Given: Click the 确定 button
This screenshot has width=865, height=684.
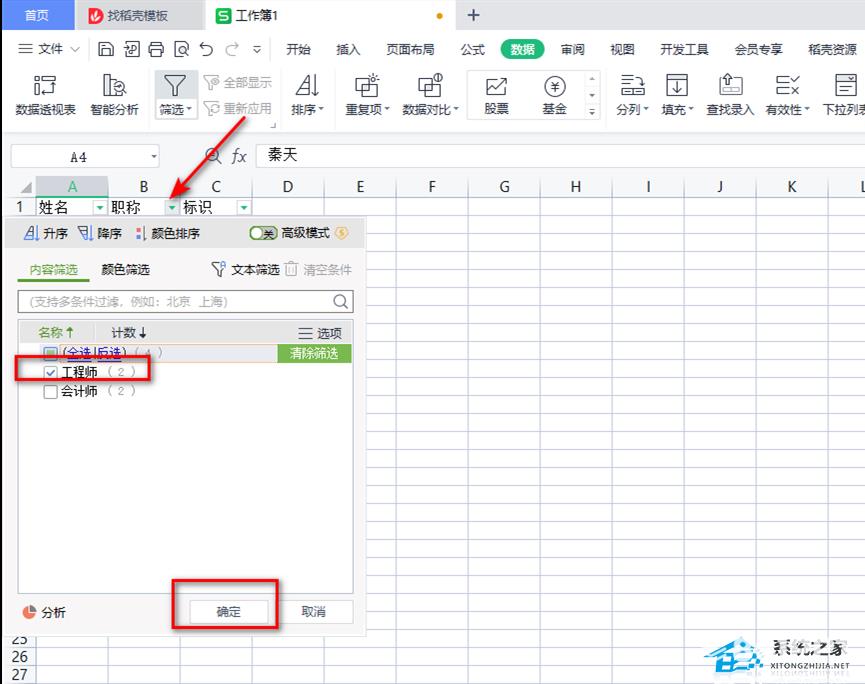Looking at the screenshot, I should pos(228,611).
